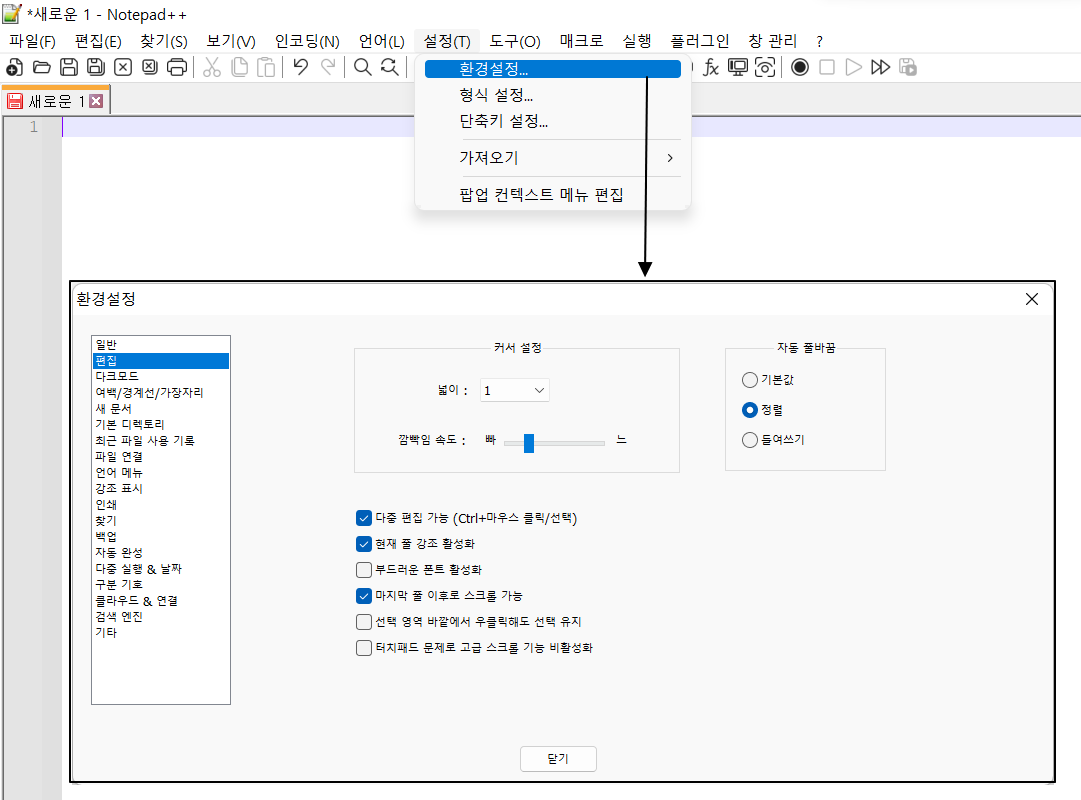Start macro recording with record icon

(x=800, y=67)
